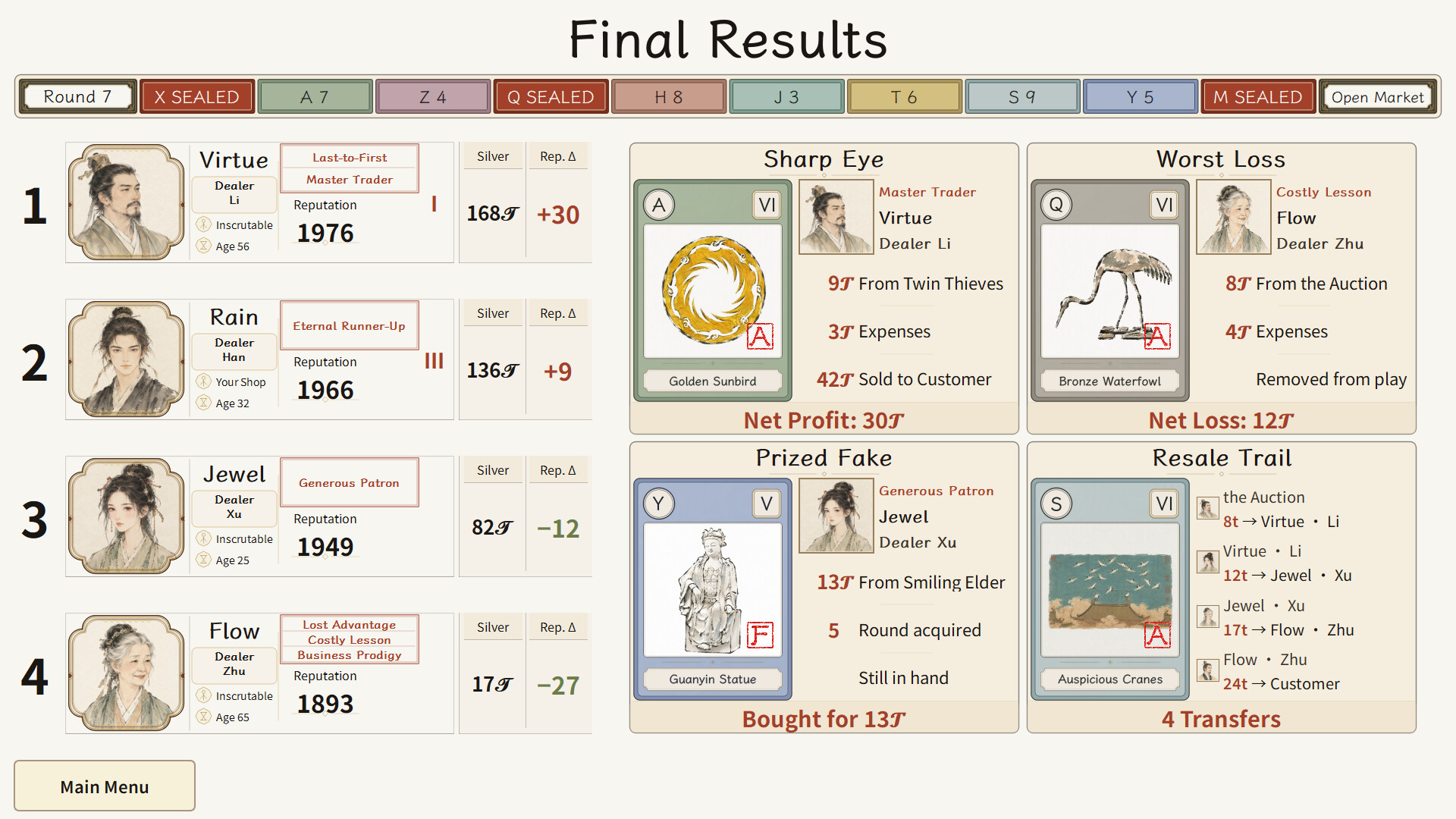Click the Your Shop icon in Rain's row

(x=204, y=381)
